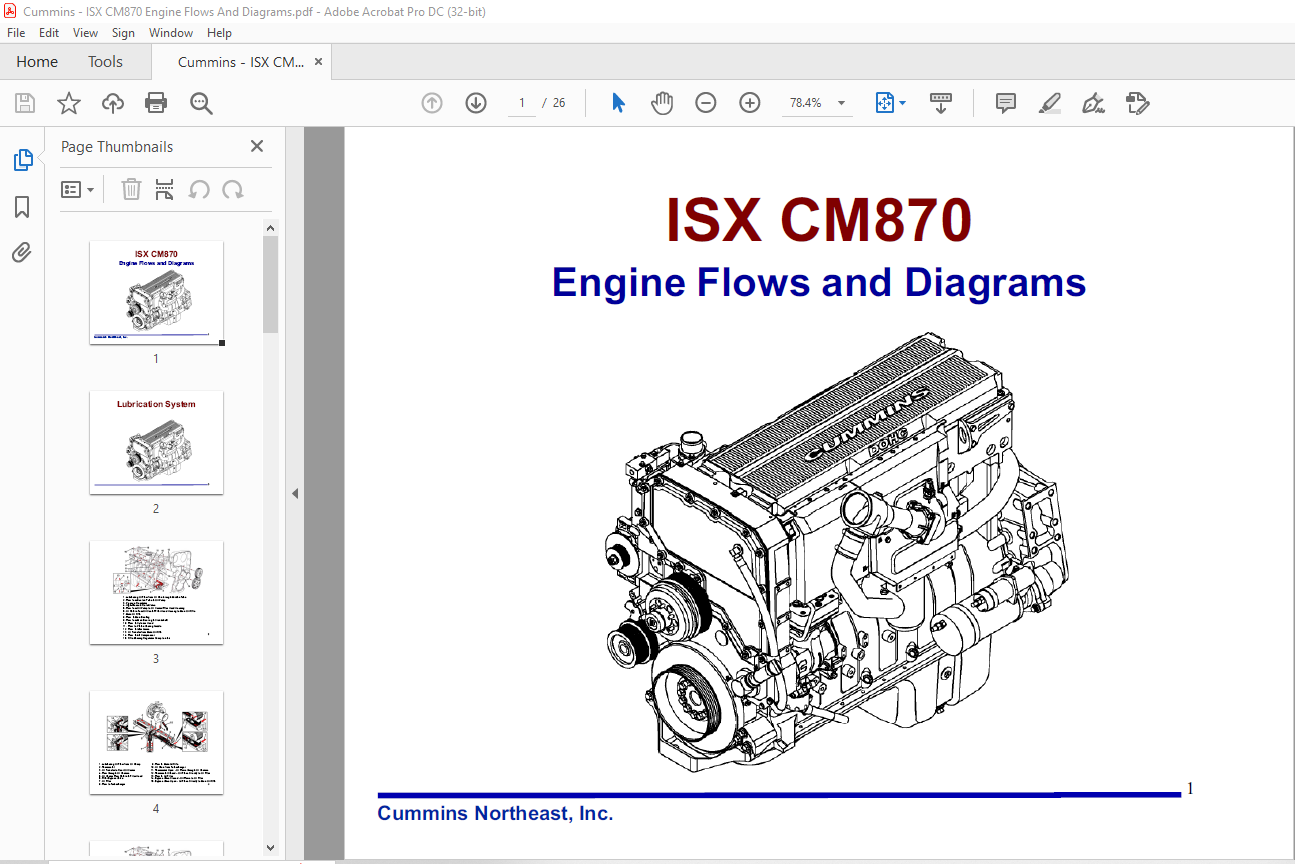Select page 4 thumbnail
This screenshot has height=864, width=1295.
click(x=156, y=743)
